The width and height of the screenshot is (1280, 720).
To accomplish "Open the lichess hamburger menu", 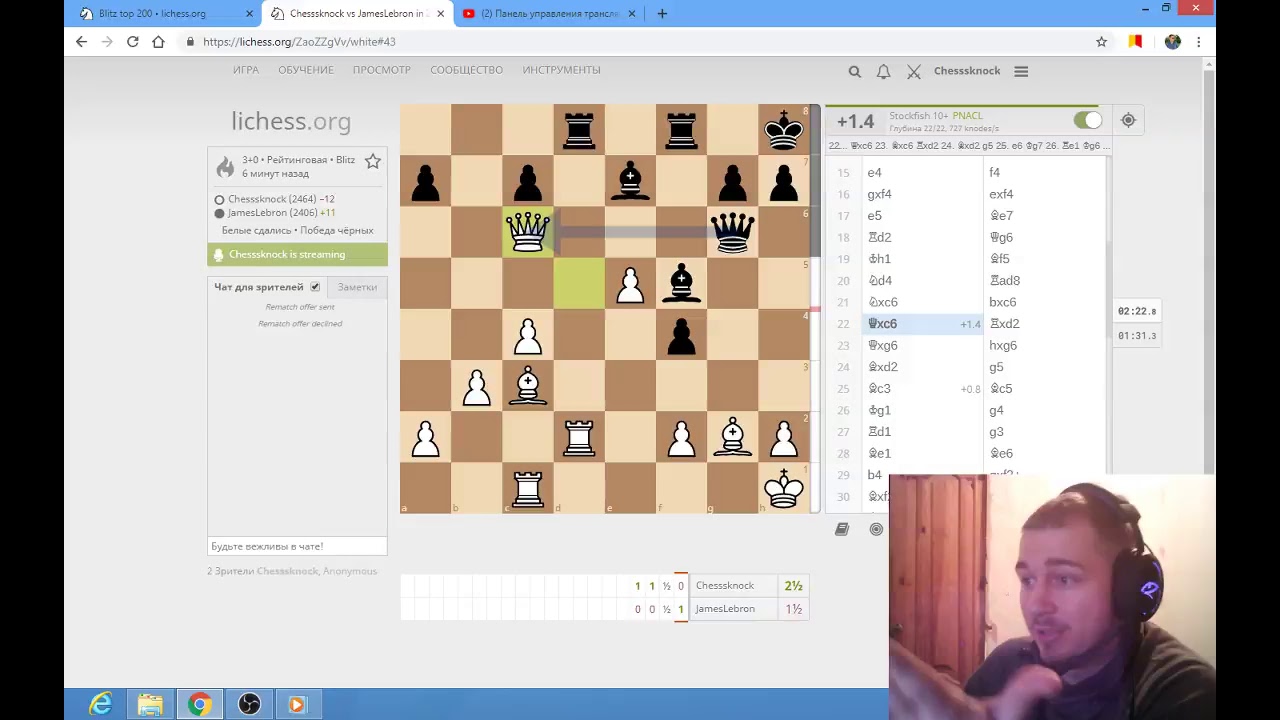I will click(1021, 71).
